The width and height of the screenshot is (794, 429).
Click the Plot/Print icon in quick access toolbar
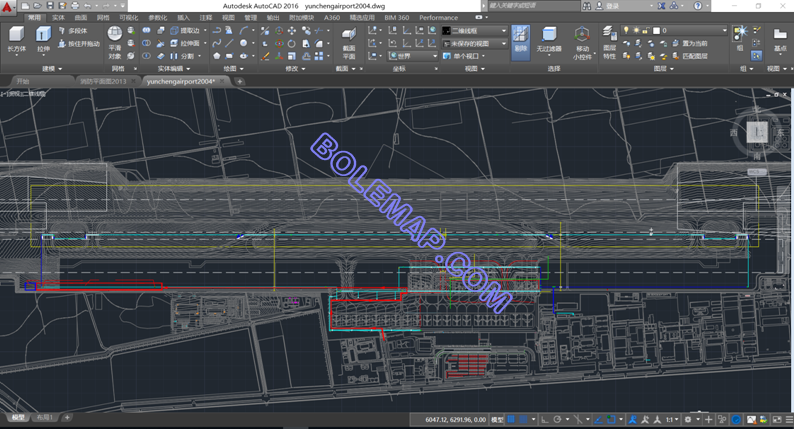75,6
